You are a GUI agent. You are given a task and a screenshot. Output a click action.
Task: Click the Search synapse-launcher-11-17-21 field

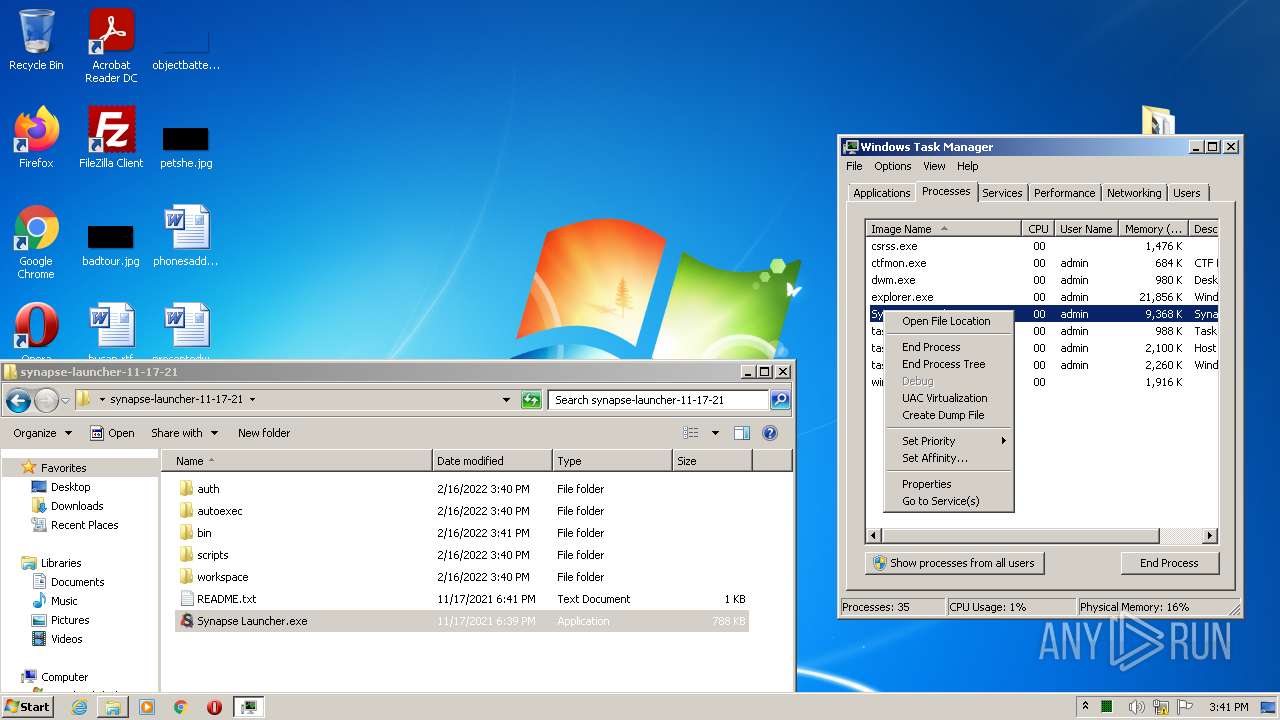coord(658,400)
